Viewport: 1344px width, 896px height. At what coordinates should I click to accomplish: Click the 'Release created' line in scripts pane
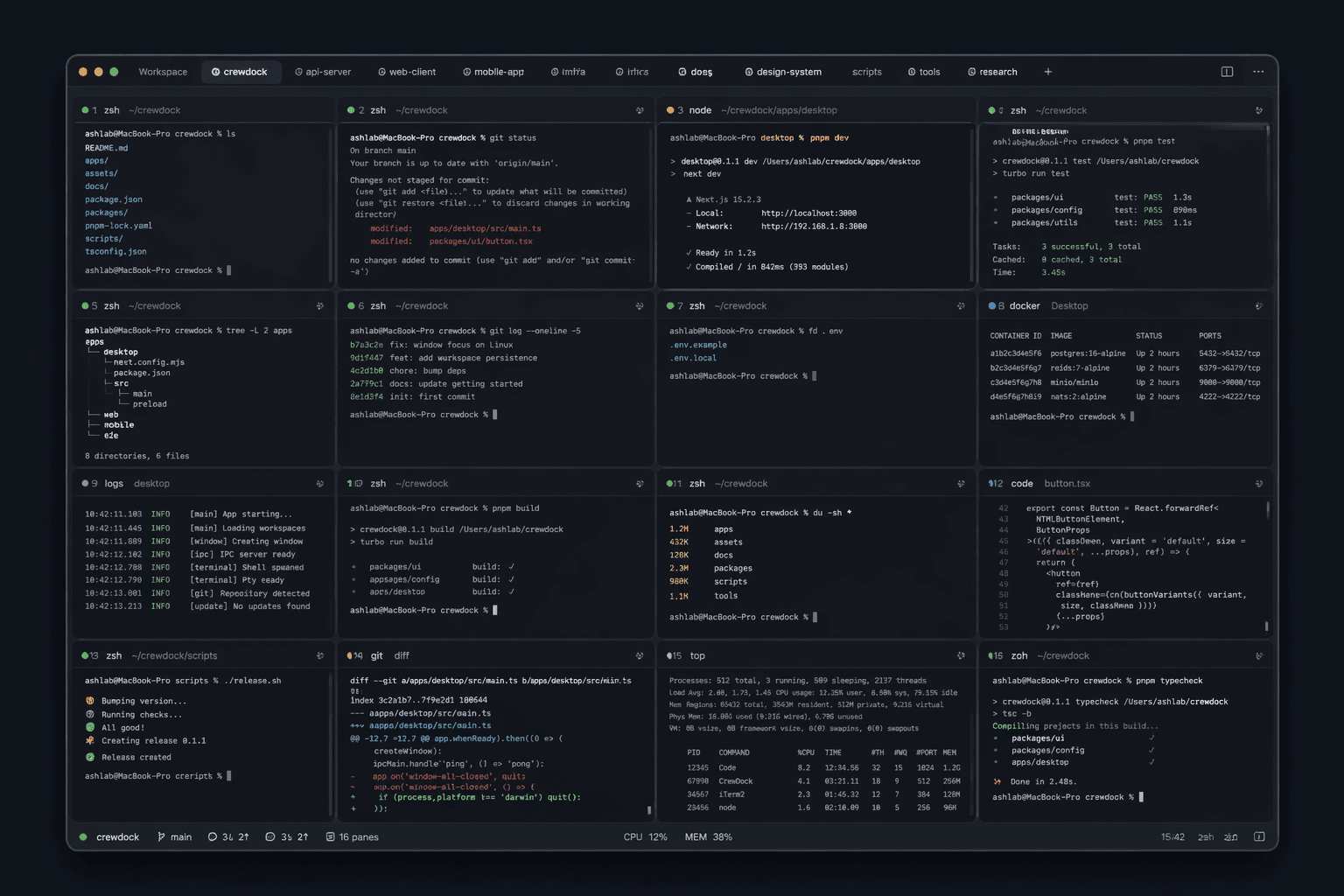pyautogui.click(x=128, y=758)
